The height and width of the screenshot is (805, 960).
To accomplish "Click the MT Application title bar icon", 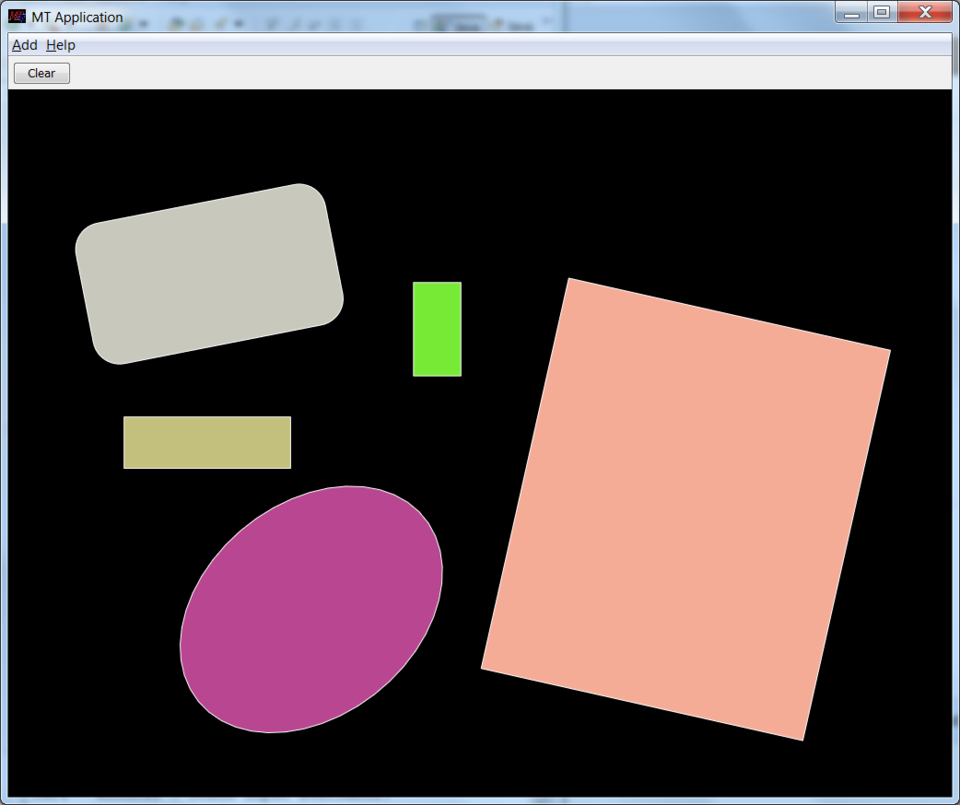I will pos(17,17).
